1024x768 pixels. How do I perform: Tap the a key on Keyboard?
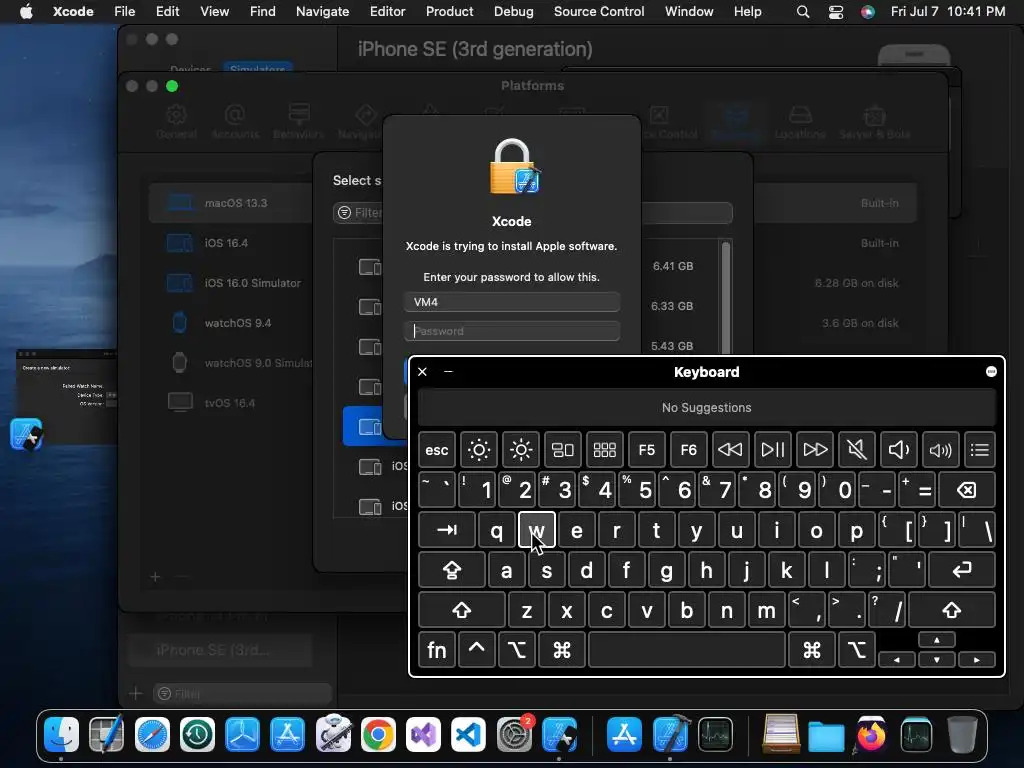tap(507, 569)
